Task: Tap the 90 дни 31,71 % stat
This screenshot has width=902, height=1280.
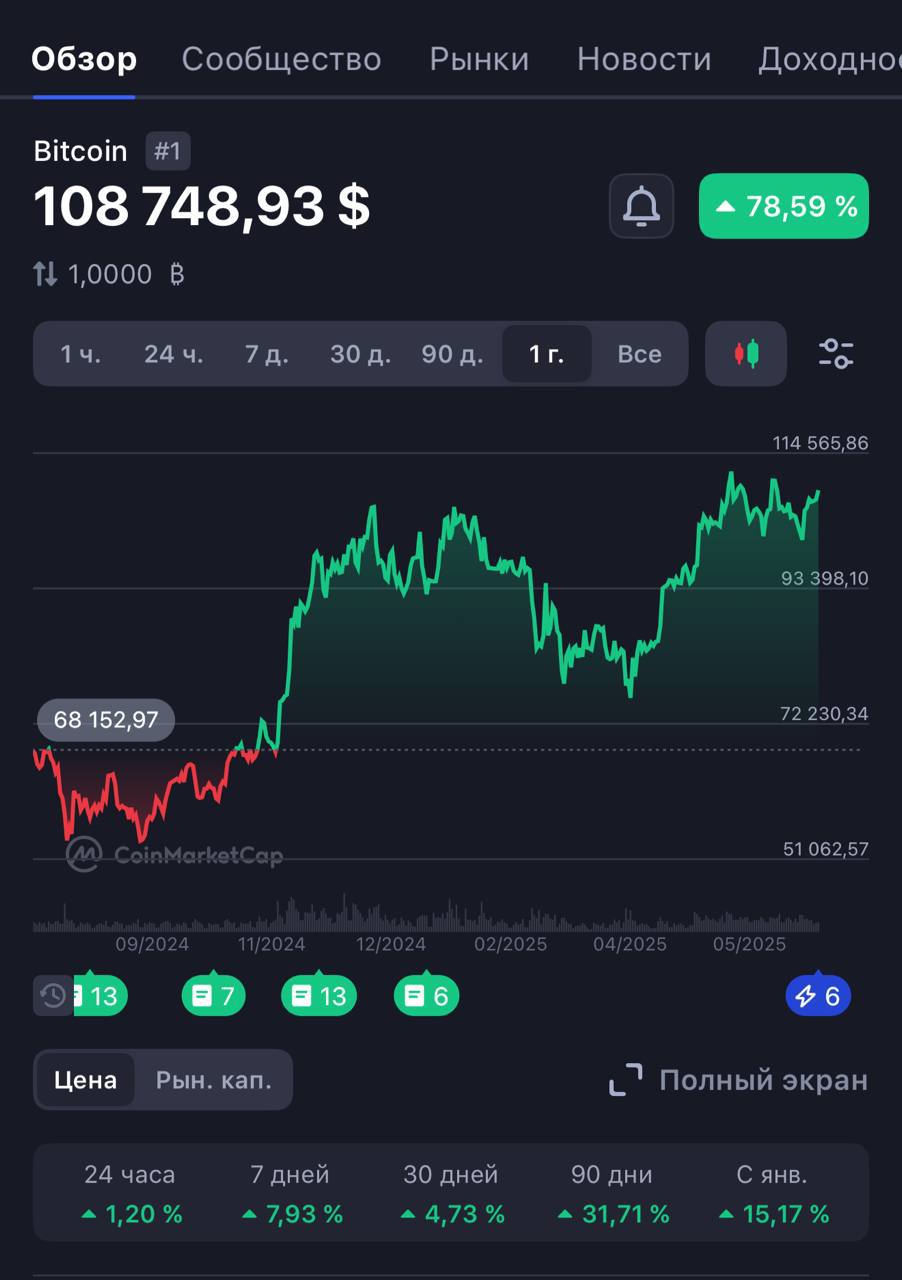Action: pyautogui.click(x=612, y=1195)
